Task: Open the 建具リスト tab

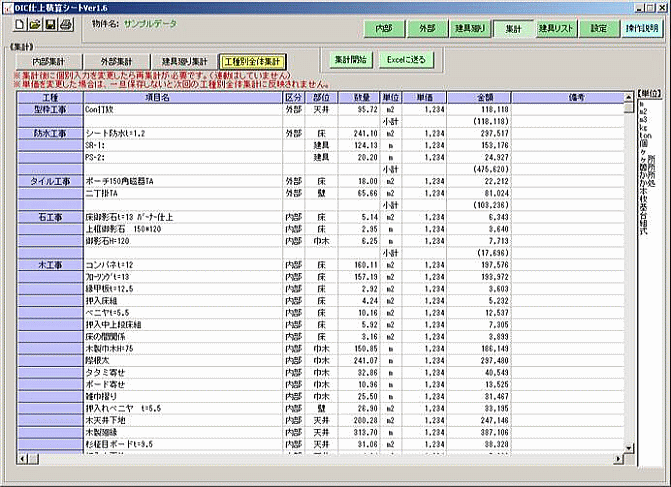Action: [x=555, y=29]
